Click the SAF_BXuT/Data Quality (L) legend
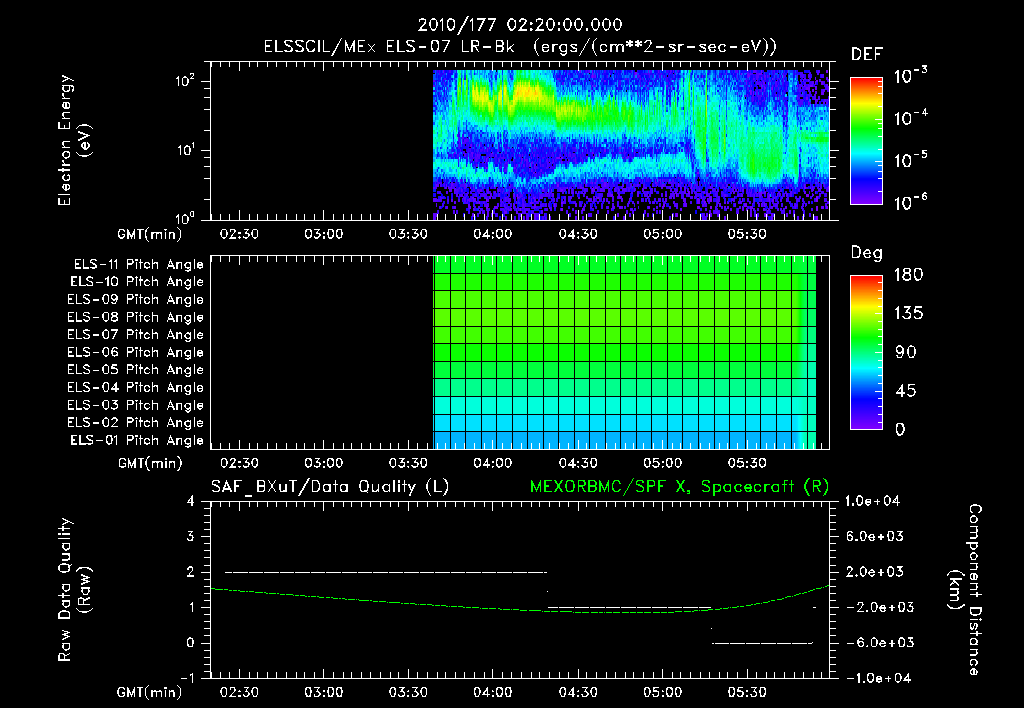The width and height of the screenshot is (1024, 708). click(330, 487)
